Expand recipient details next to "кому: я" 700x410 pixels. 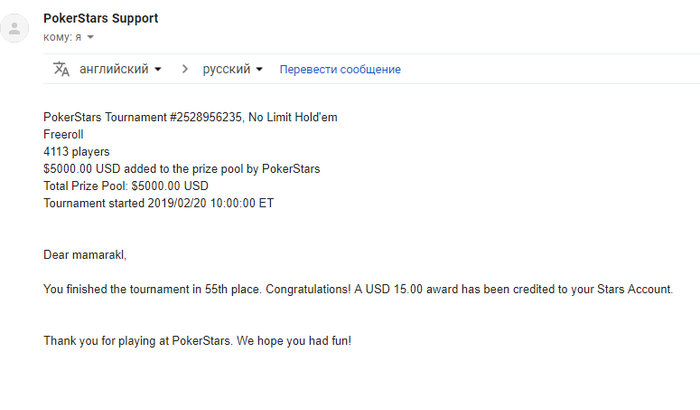(x=90, y=38)
